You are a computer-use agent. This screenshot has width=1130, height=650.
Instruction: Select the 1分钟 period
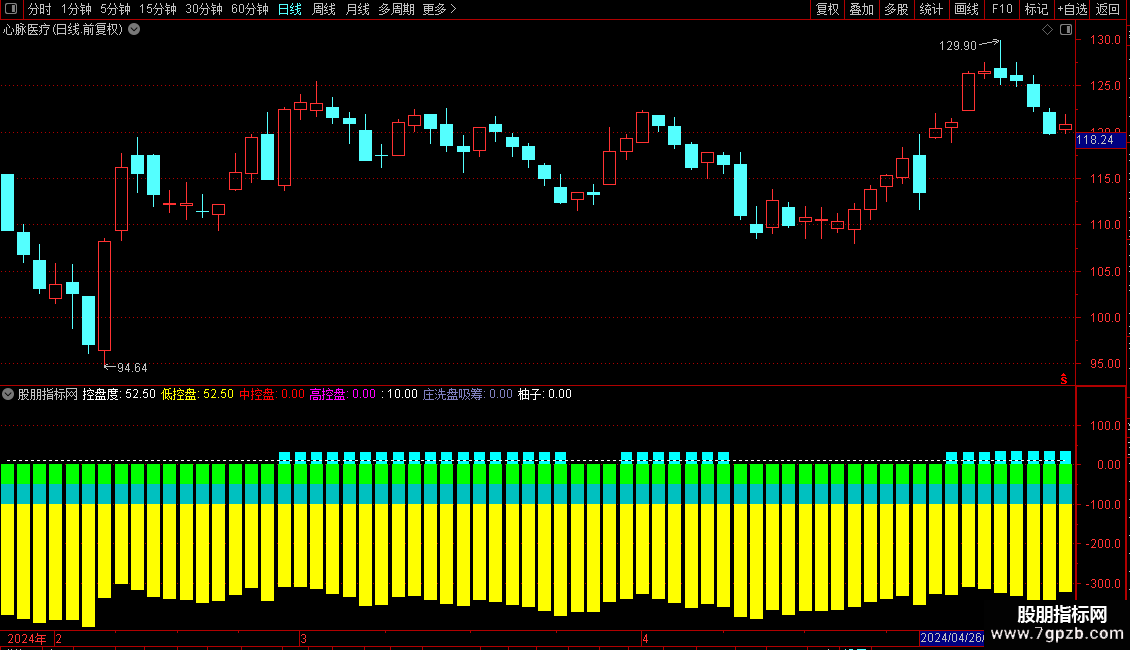click(76, 9)
